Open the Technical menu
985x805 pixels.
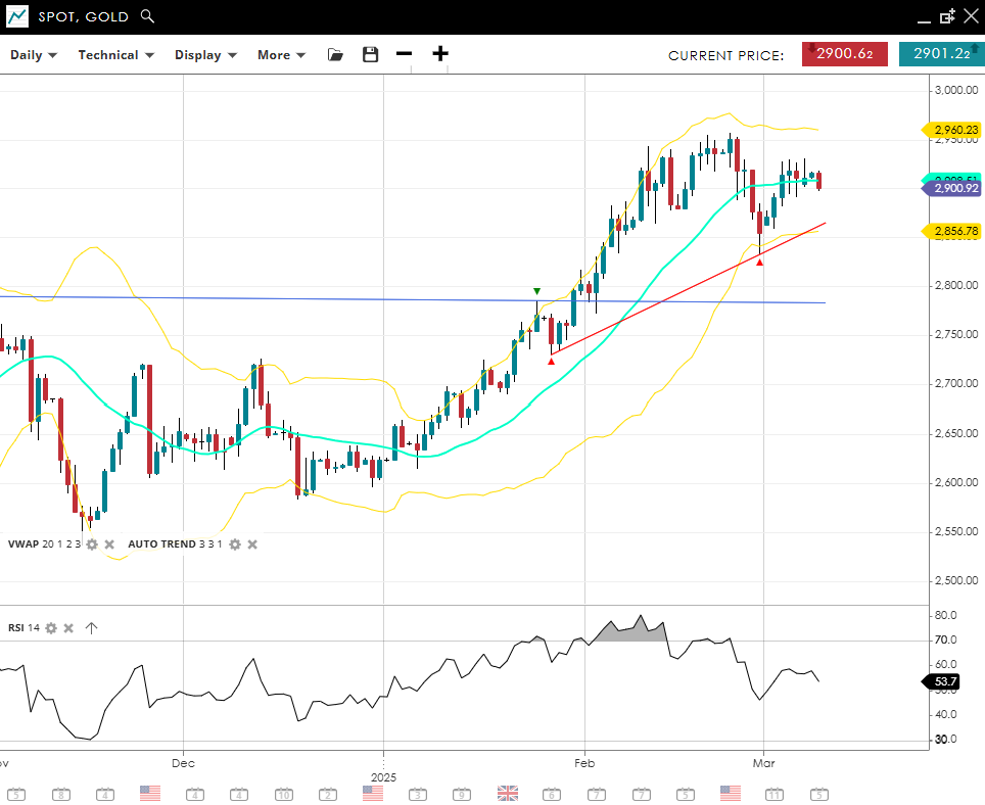tap(116, 55)
